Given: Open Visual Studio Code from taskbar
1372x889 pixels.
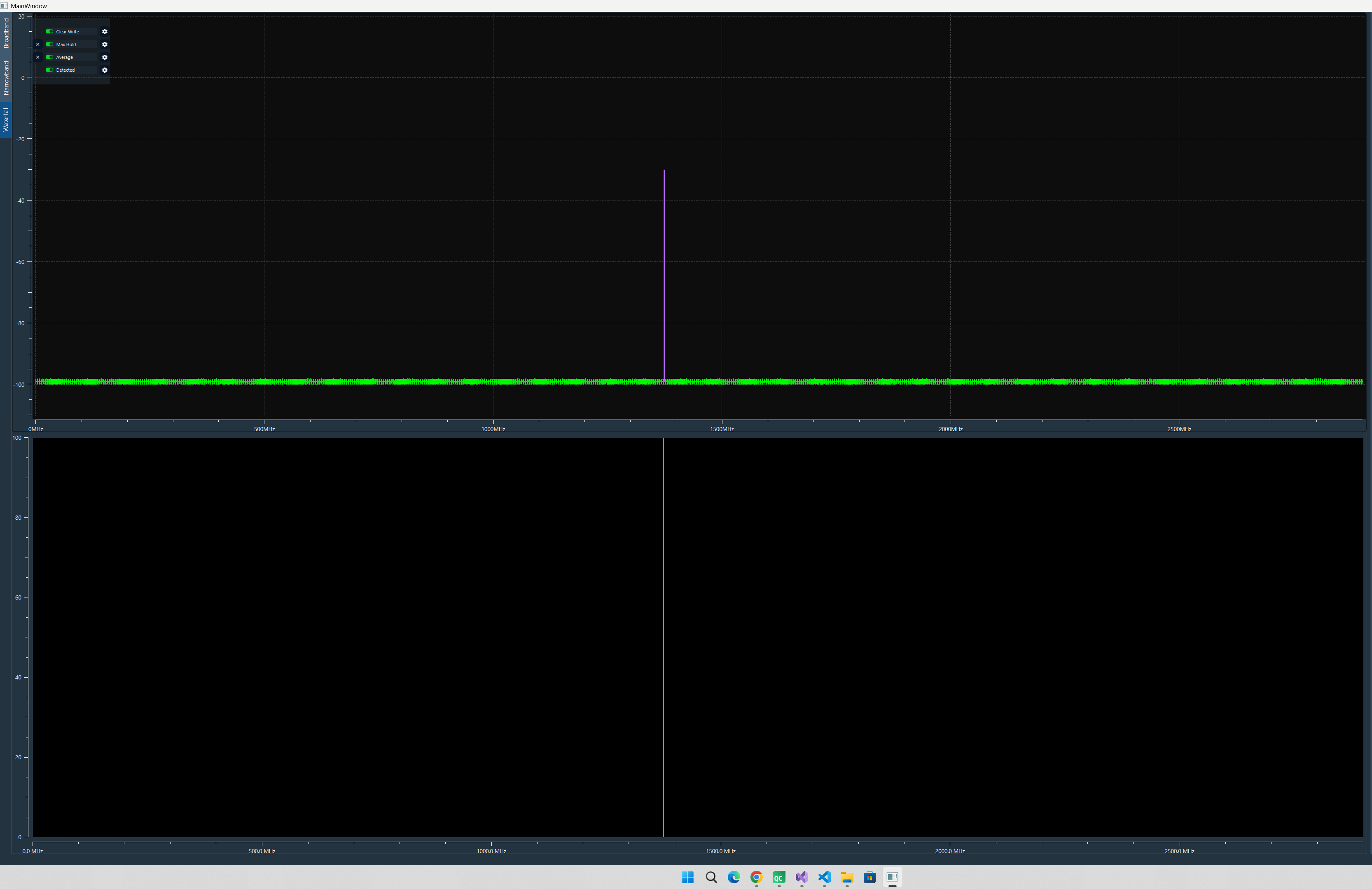Looking at the screenshot, I should 824,877.
